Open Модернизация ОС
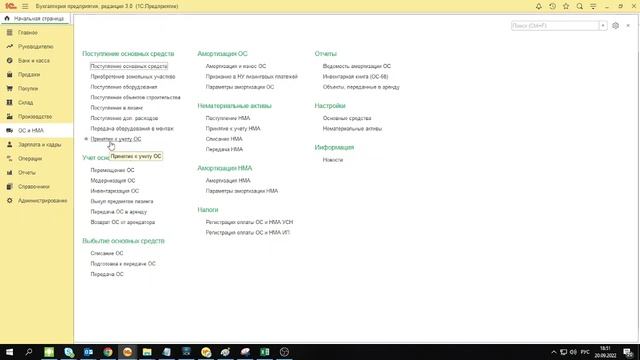 (x=113, y=181)
